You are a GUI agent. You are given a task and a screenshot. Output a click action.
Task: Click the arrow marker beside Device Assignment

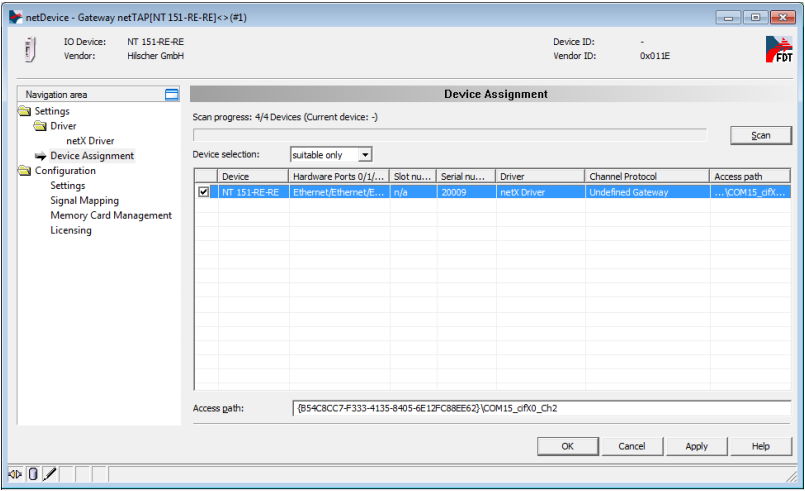[x=41, y=156]
